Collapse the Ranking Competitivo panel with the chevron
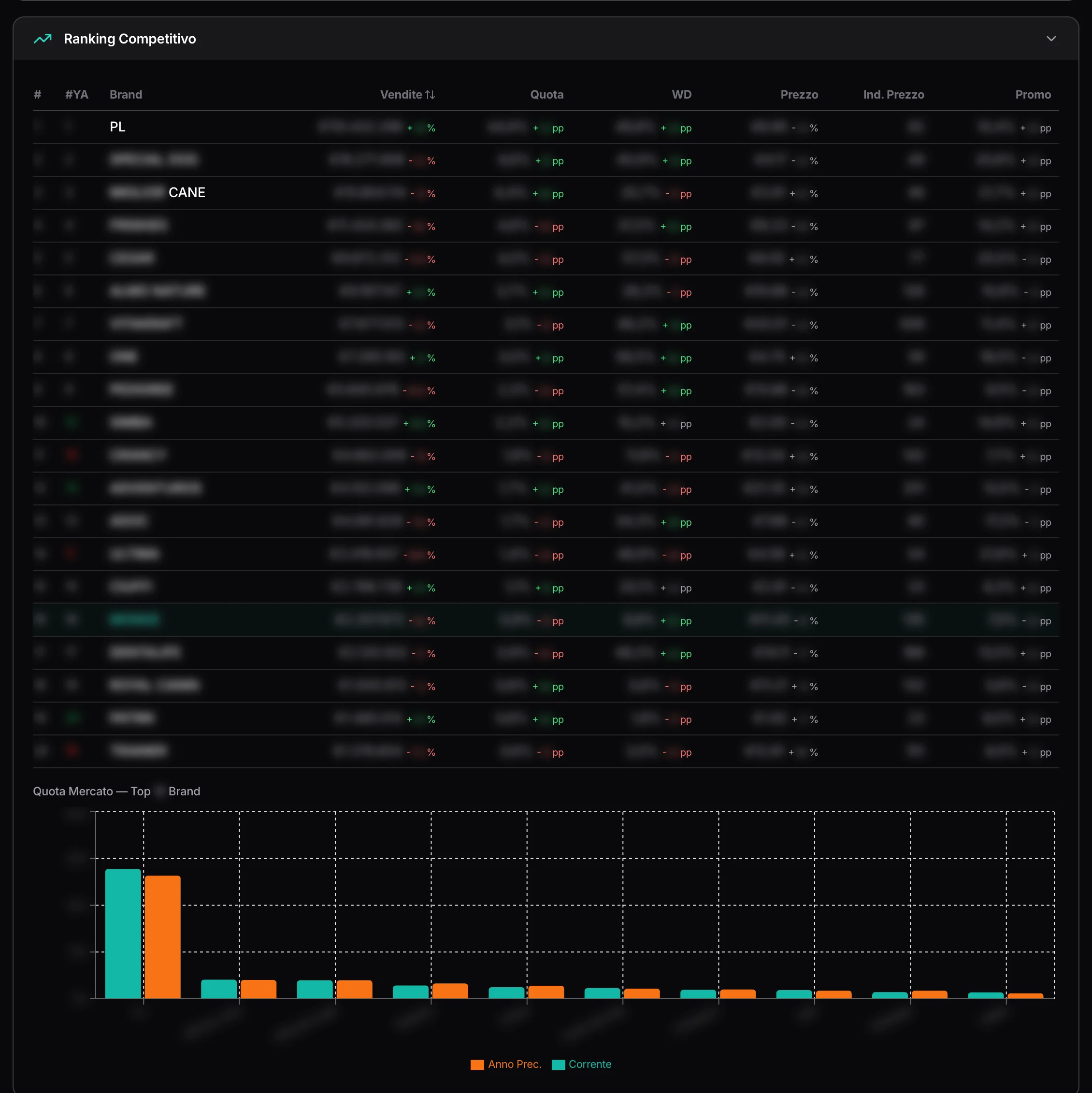 tap(1051, 39)
